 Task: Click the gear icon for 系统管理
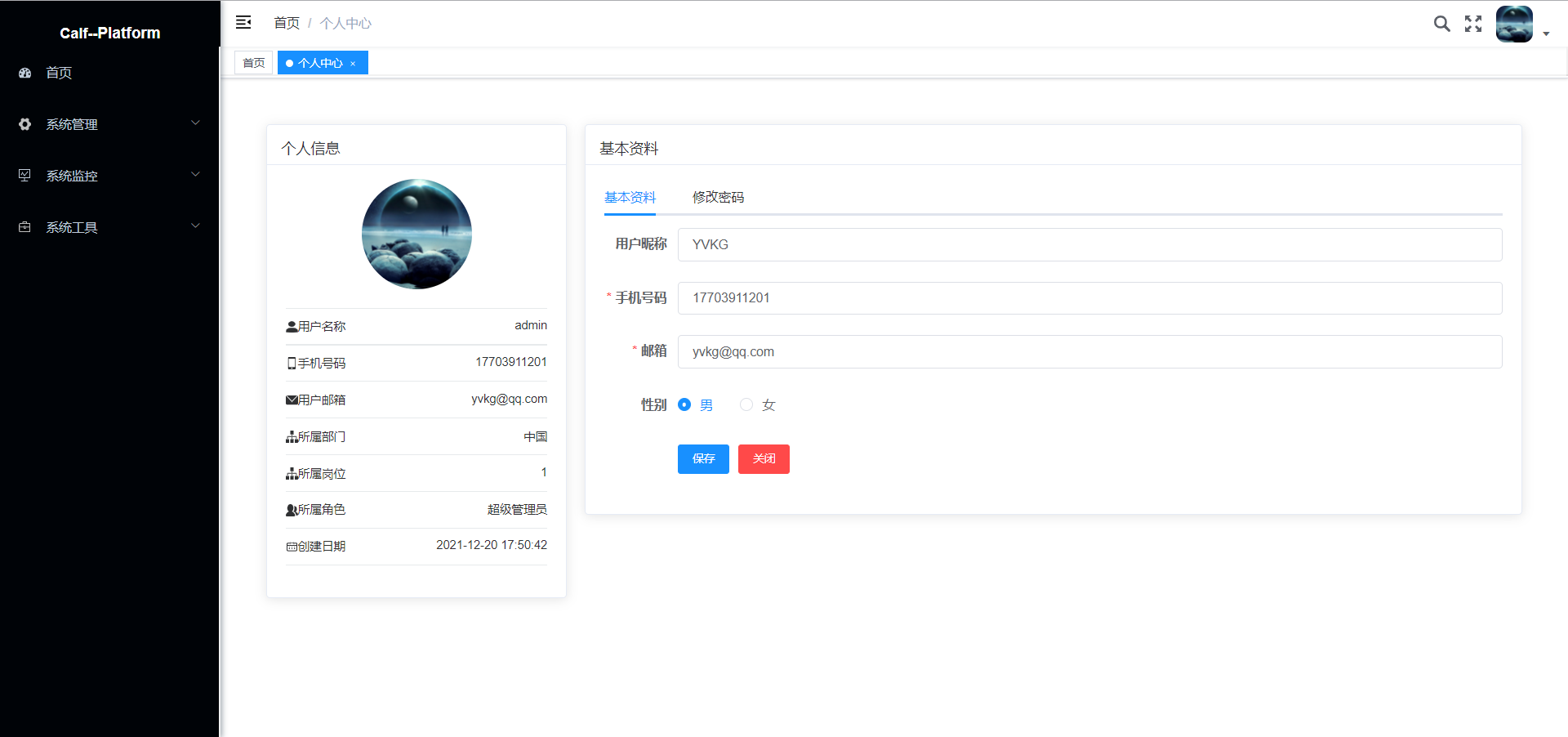pyautogui.click(x=25, y=124)
